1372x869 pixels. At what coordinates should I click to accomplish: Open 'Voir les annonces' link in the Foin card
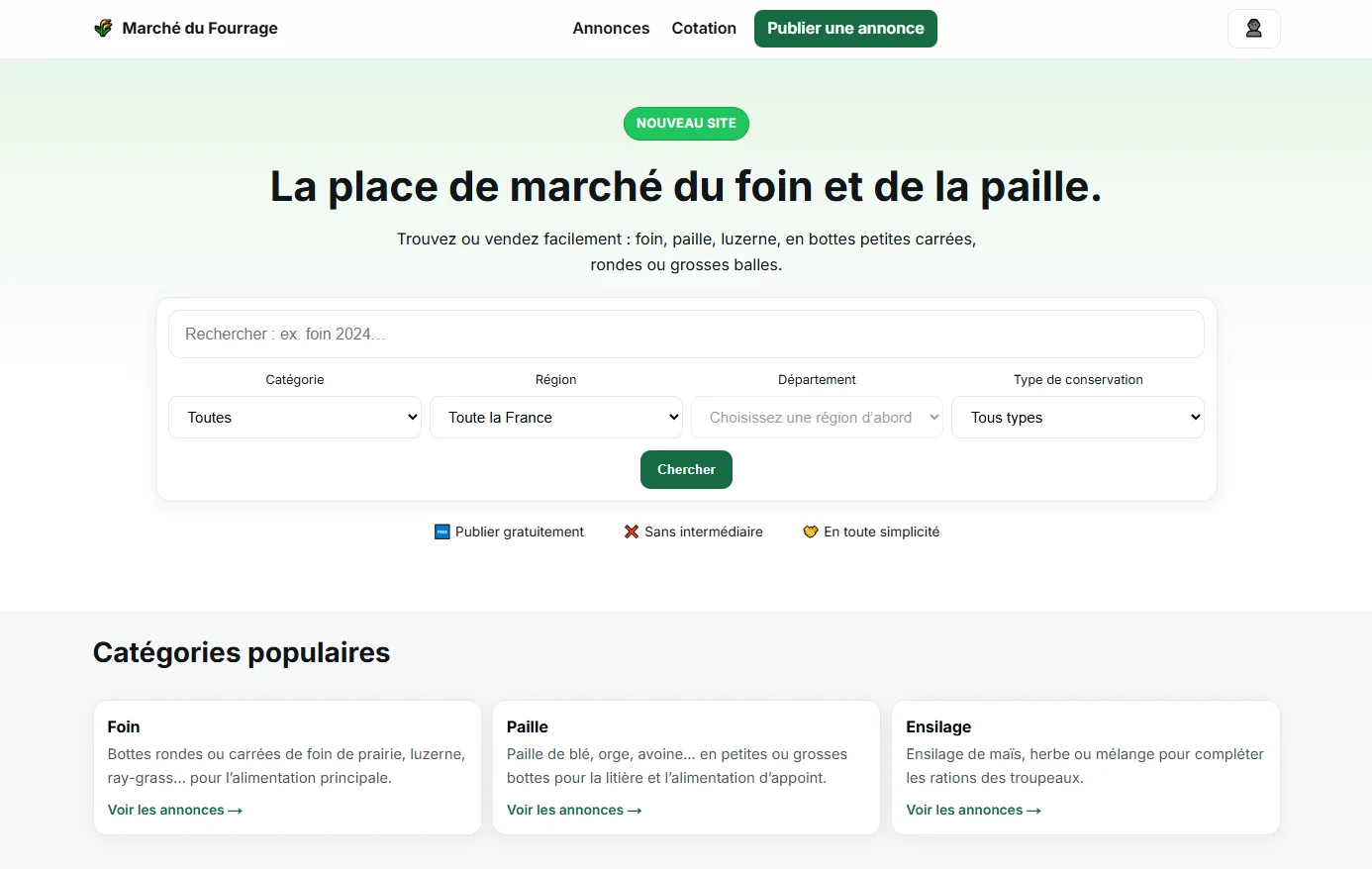click(166, 810)
